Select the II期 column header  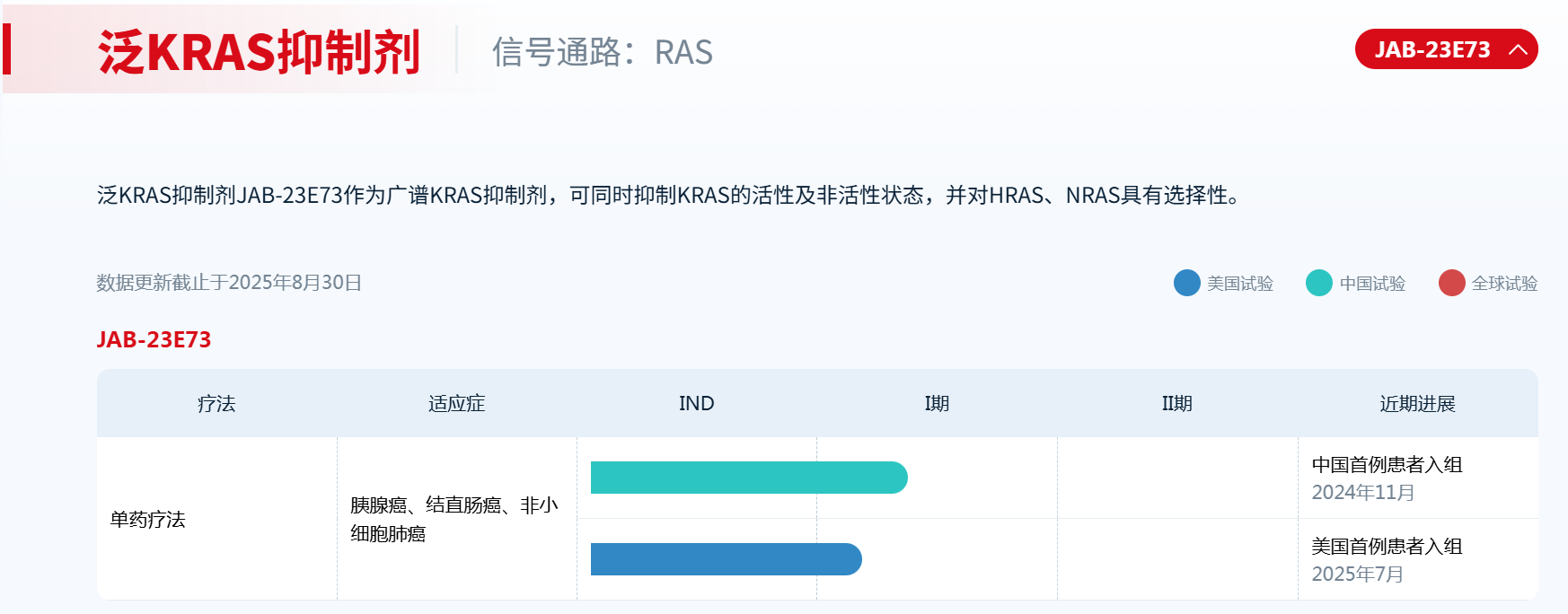tap(1176, 404)
